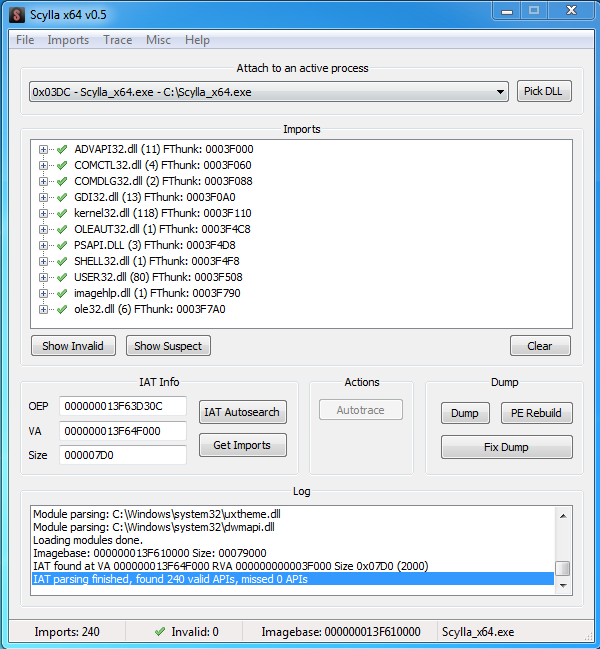Click green checkmark icon next to ADVAPI32.dll
The height and width of the screenshot is (649, 600).
(62, 149)
